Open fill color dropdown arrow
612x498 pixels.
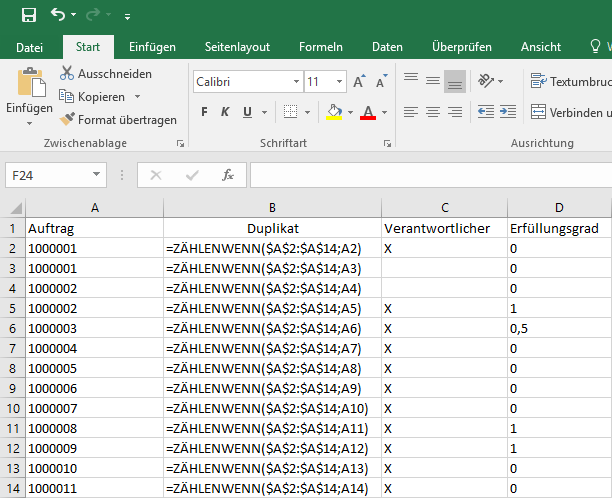(x=350, y=112)
